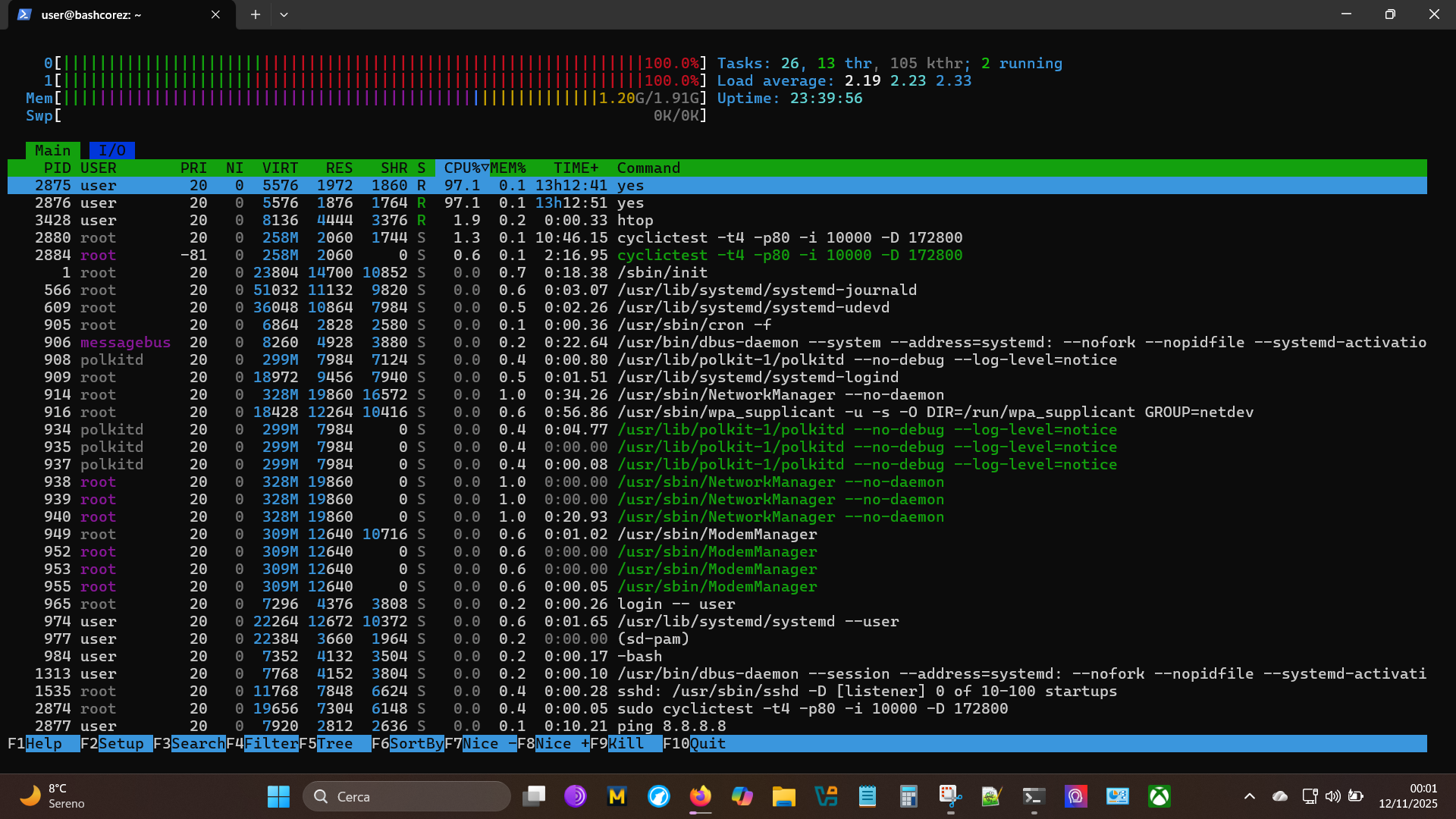Close the user@bashcorez terminal tab
The width and height of the screenshot is (1456, 819).
click(x=215, y=14)
